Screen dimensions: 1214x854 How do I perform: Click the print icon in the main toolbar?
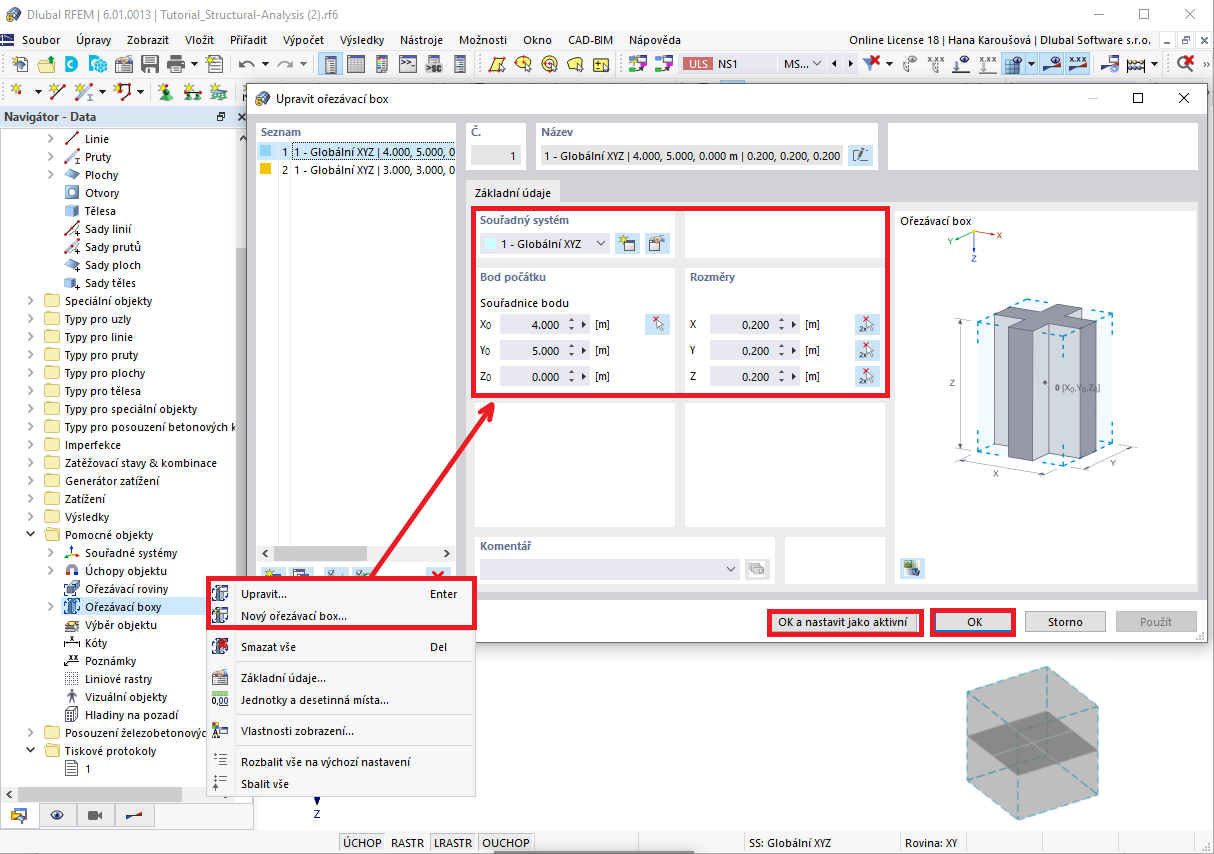(176, 64)
